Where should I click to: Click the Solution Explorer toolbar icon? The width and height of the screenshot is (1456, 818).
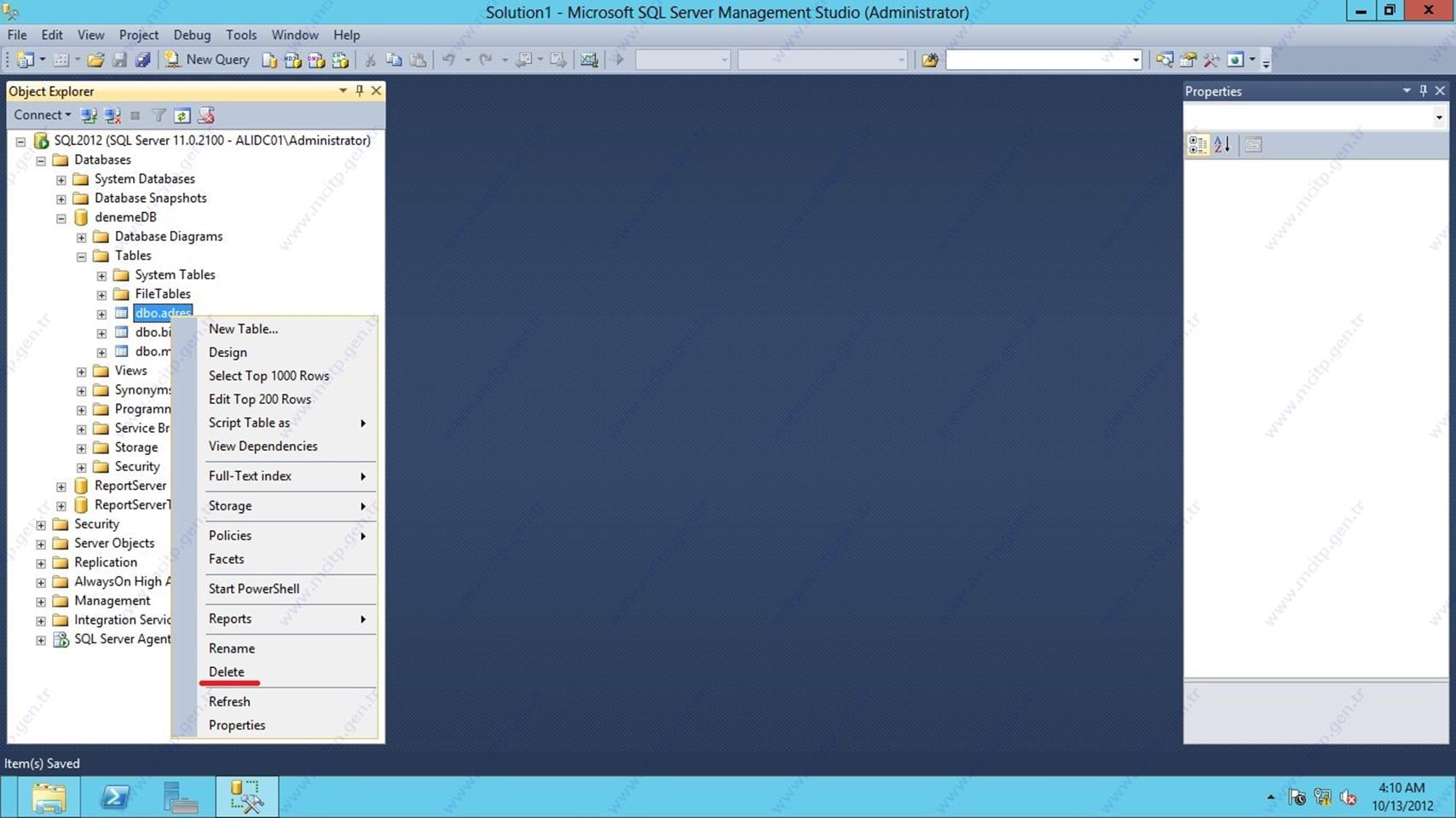point(1164,60)
